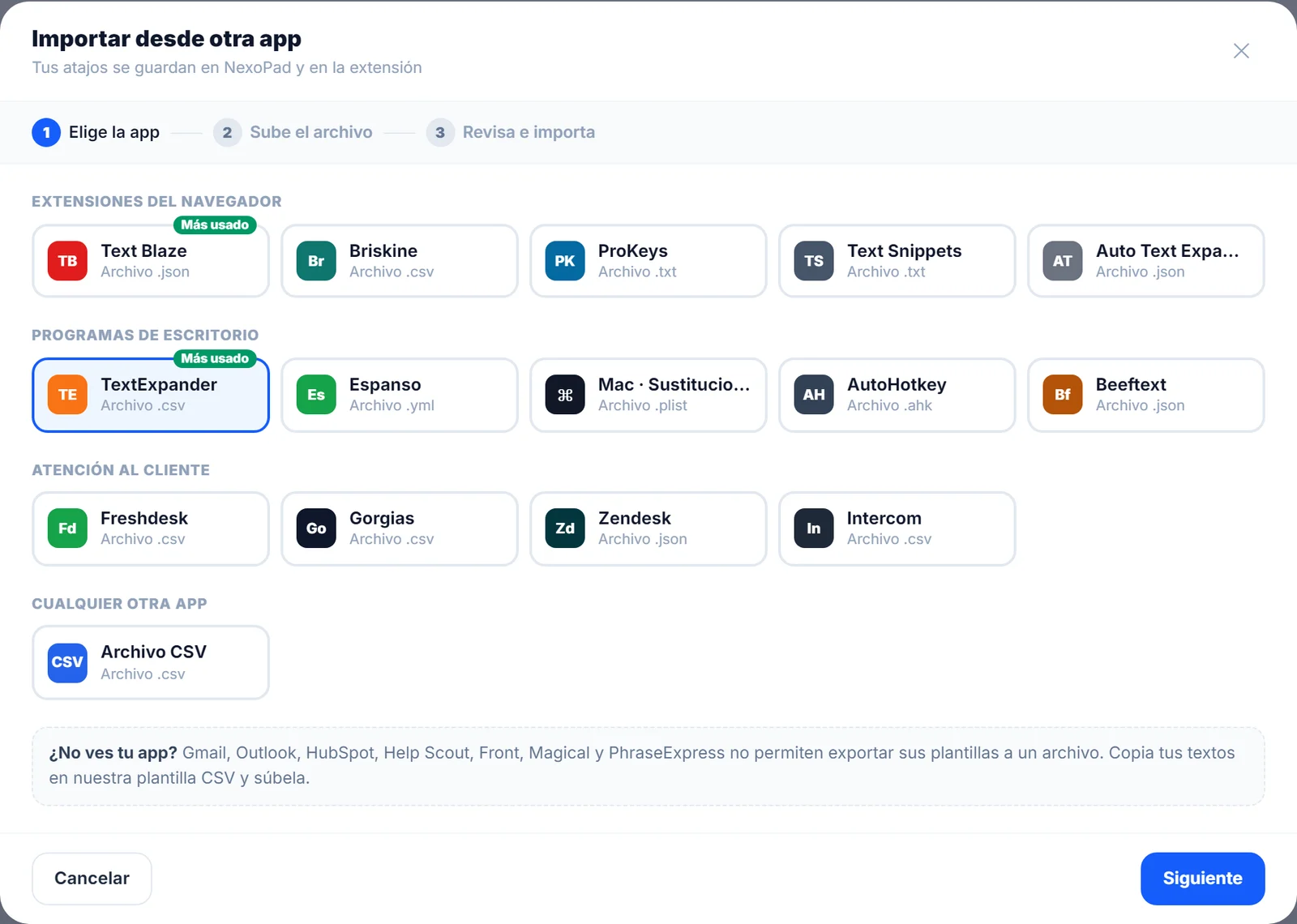The width and height of the screenshot is (1297, 924).
Task: Pick the ProKeys app name
Action: 633,251
